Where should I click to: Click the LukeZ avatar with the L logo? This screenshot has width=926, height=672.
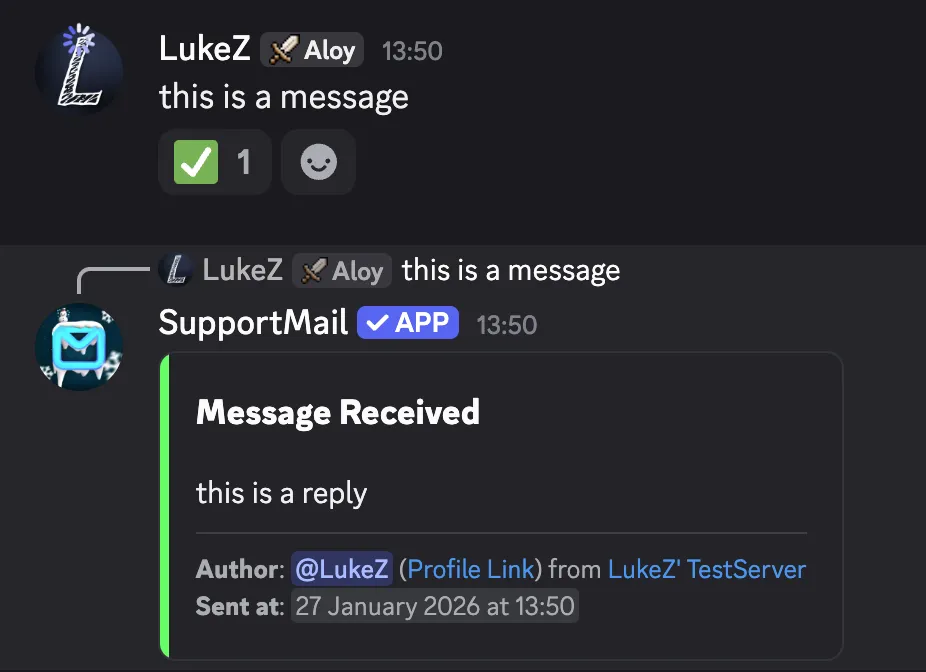pos(79,70)
